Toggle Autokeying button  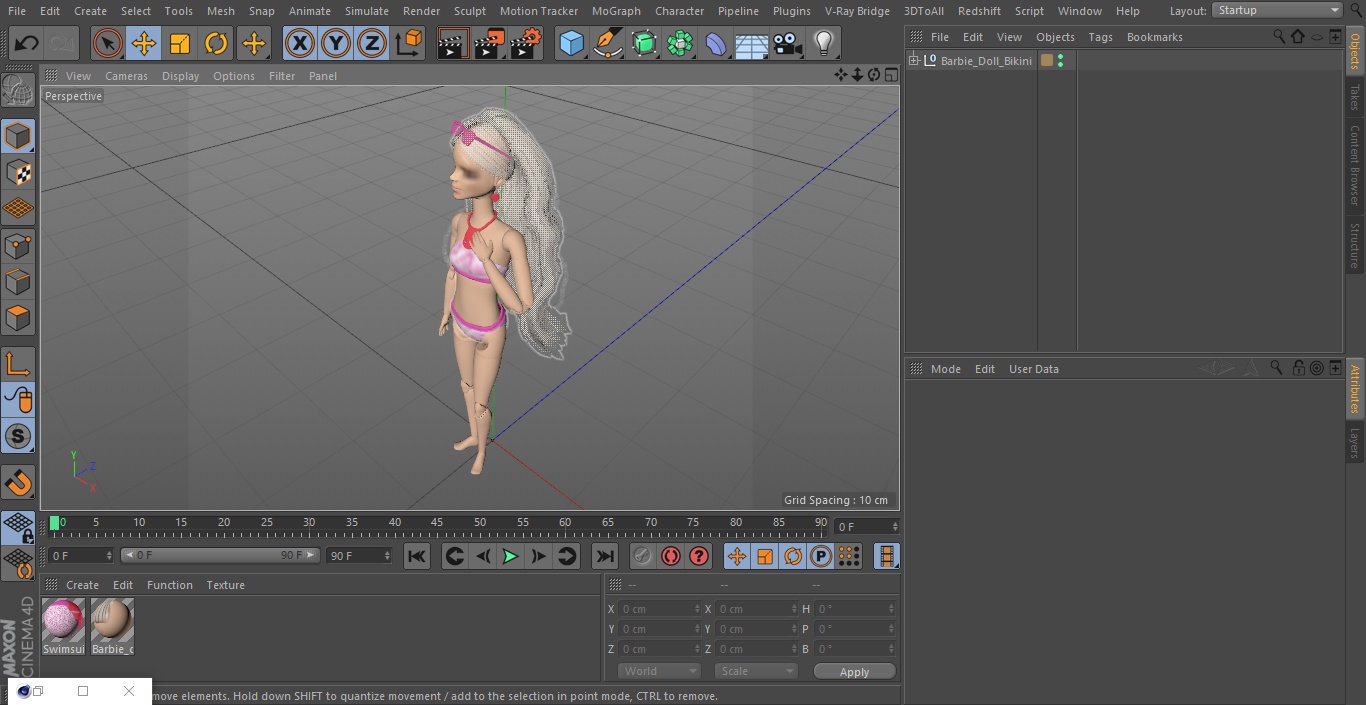[x=671, y=557]
